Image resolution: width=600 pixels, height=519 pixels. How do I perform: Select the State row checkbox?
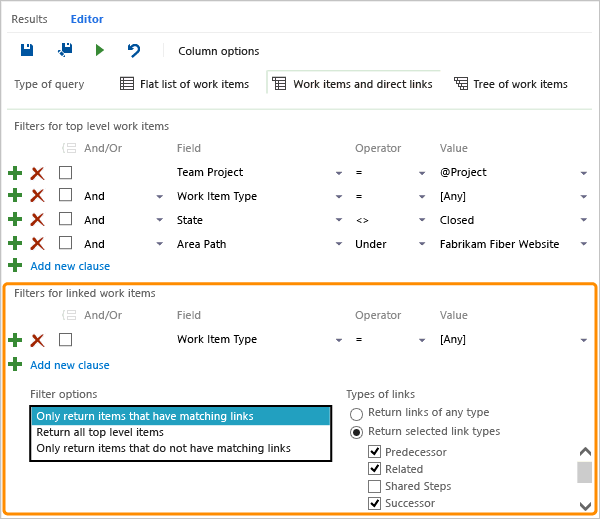pyautogui.click(x=65, y=219)
